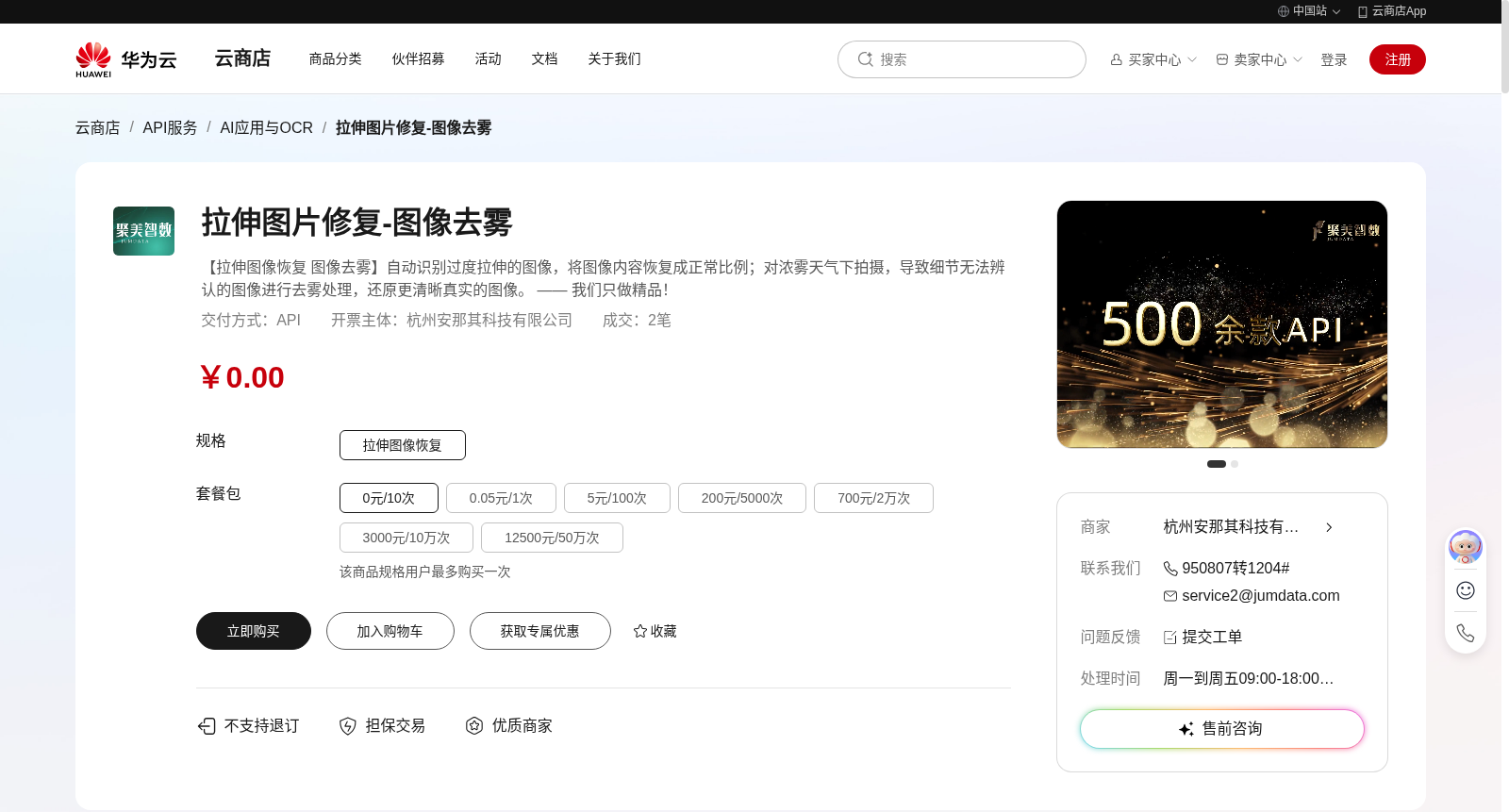
Task: Click the 提交工单 link
Action: pos(1212,638)
